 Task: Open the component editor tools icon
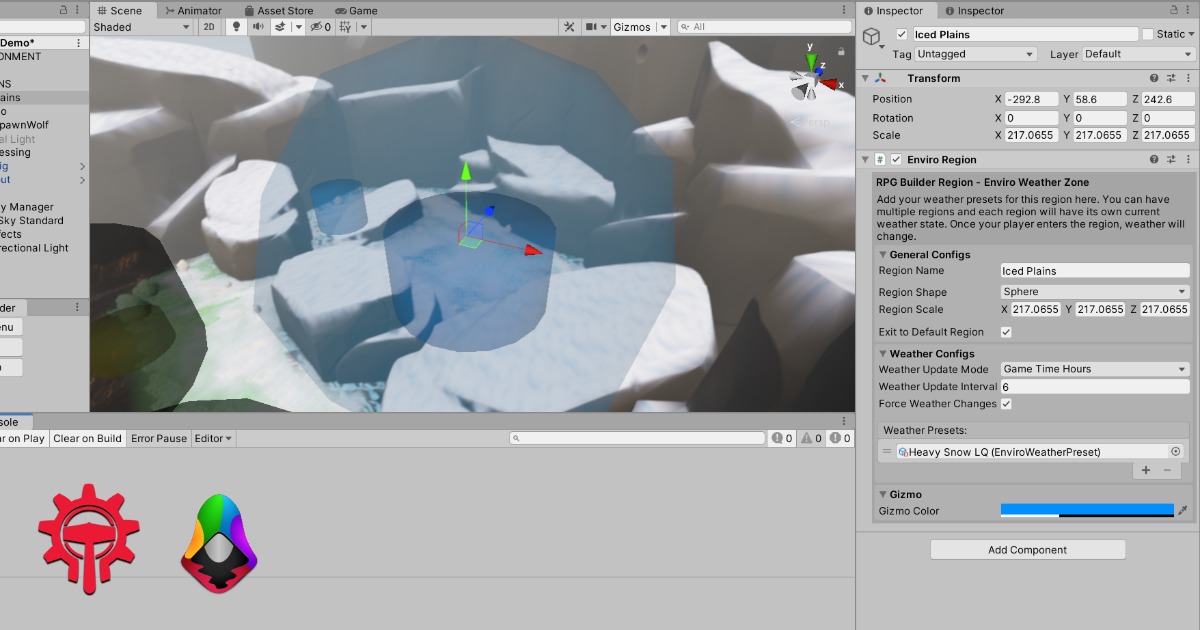(x=569, y=27)
